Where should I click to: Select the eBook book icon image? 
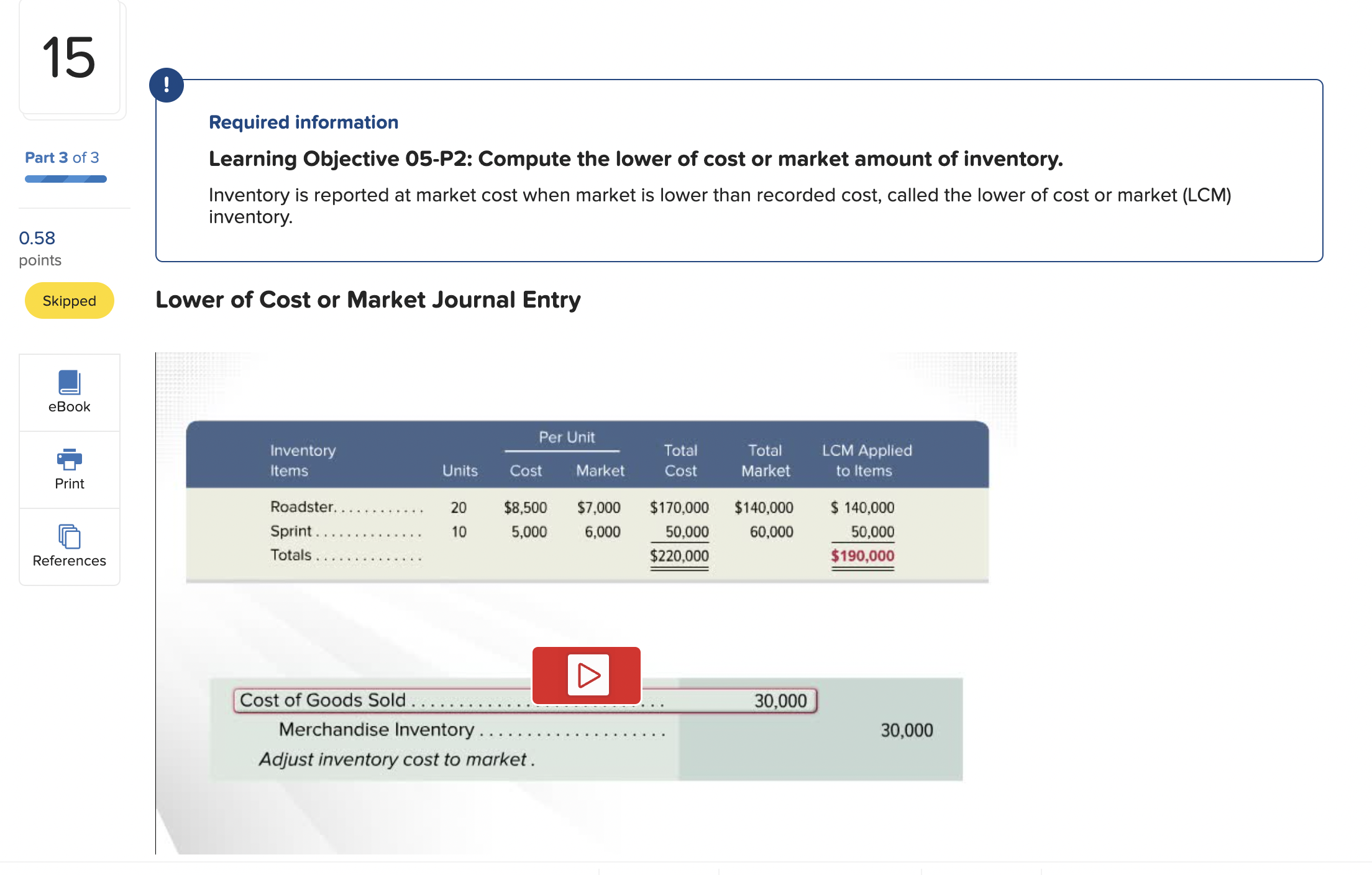[69, 382]
